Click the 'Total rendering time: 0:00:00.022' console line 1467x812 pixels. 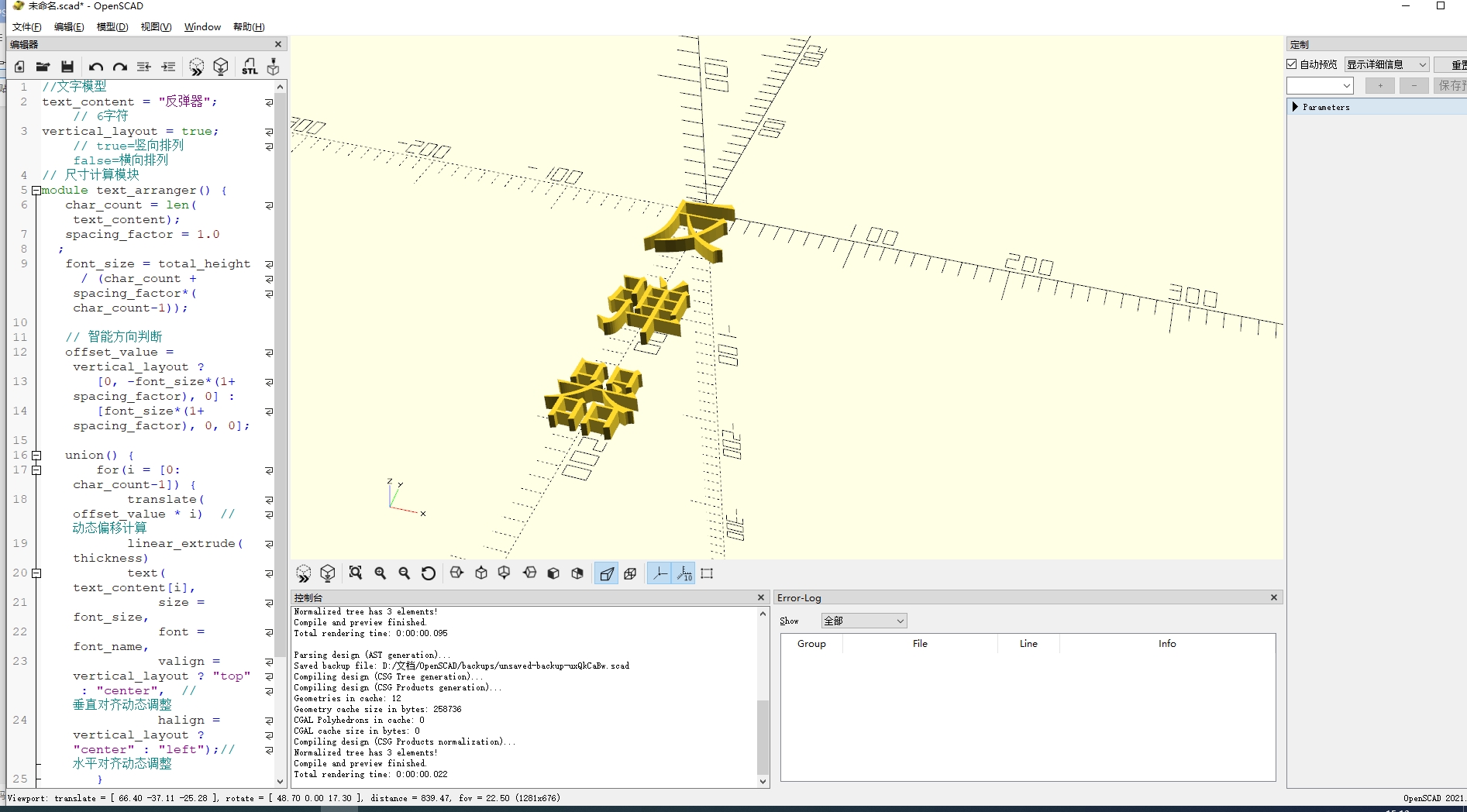tap(370, 774)
